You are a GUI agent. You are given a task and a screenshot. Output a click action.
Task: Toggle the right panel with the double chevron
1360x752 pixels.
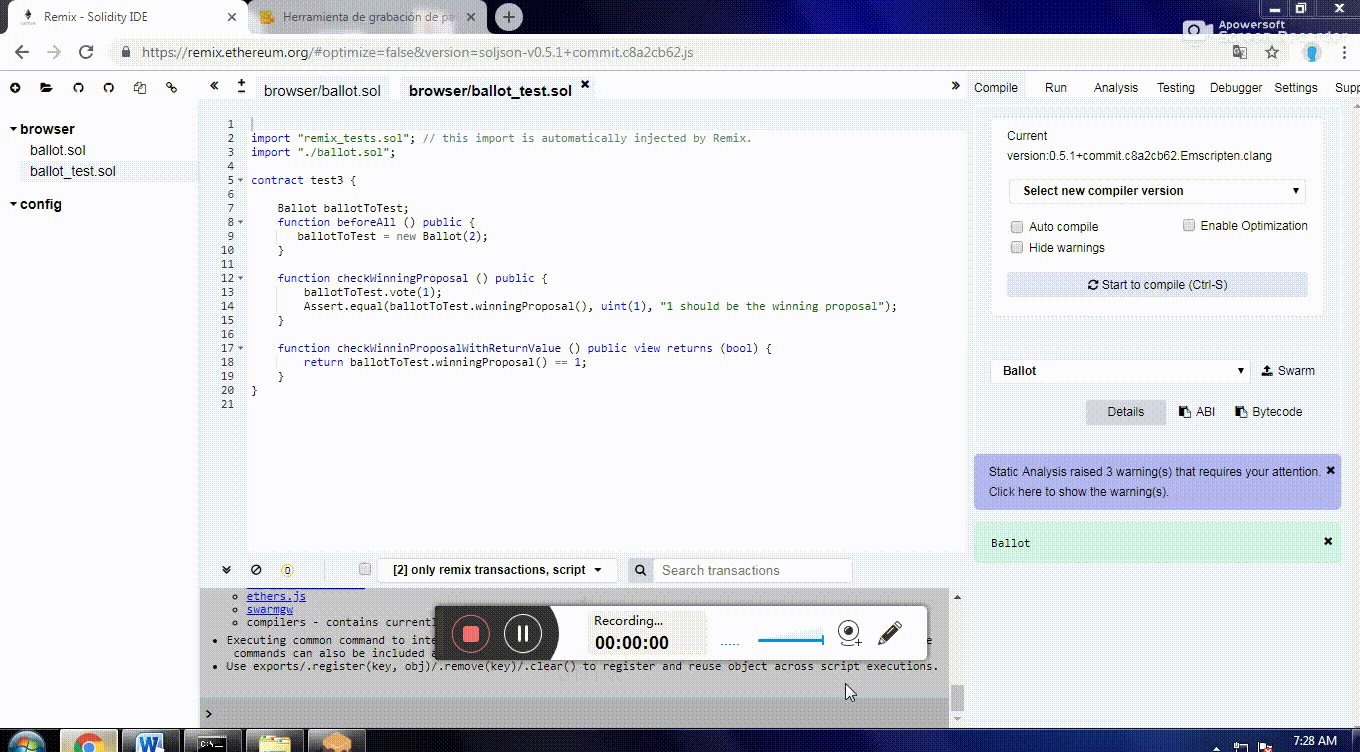(955, 86)
